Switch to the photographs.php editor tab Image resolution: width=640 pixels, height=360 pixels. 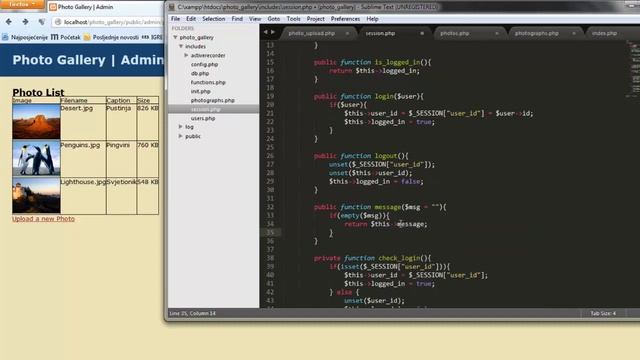click(536, 33)
